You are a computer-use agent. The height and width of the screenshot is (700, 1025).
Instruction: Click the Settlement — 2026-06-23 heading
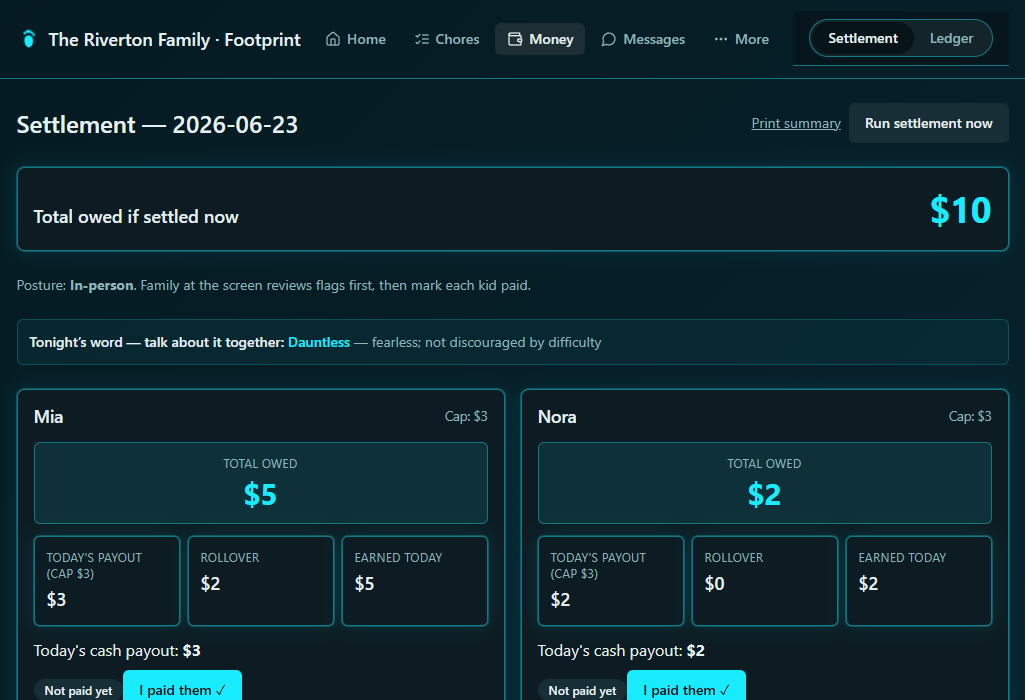point(157,125)
